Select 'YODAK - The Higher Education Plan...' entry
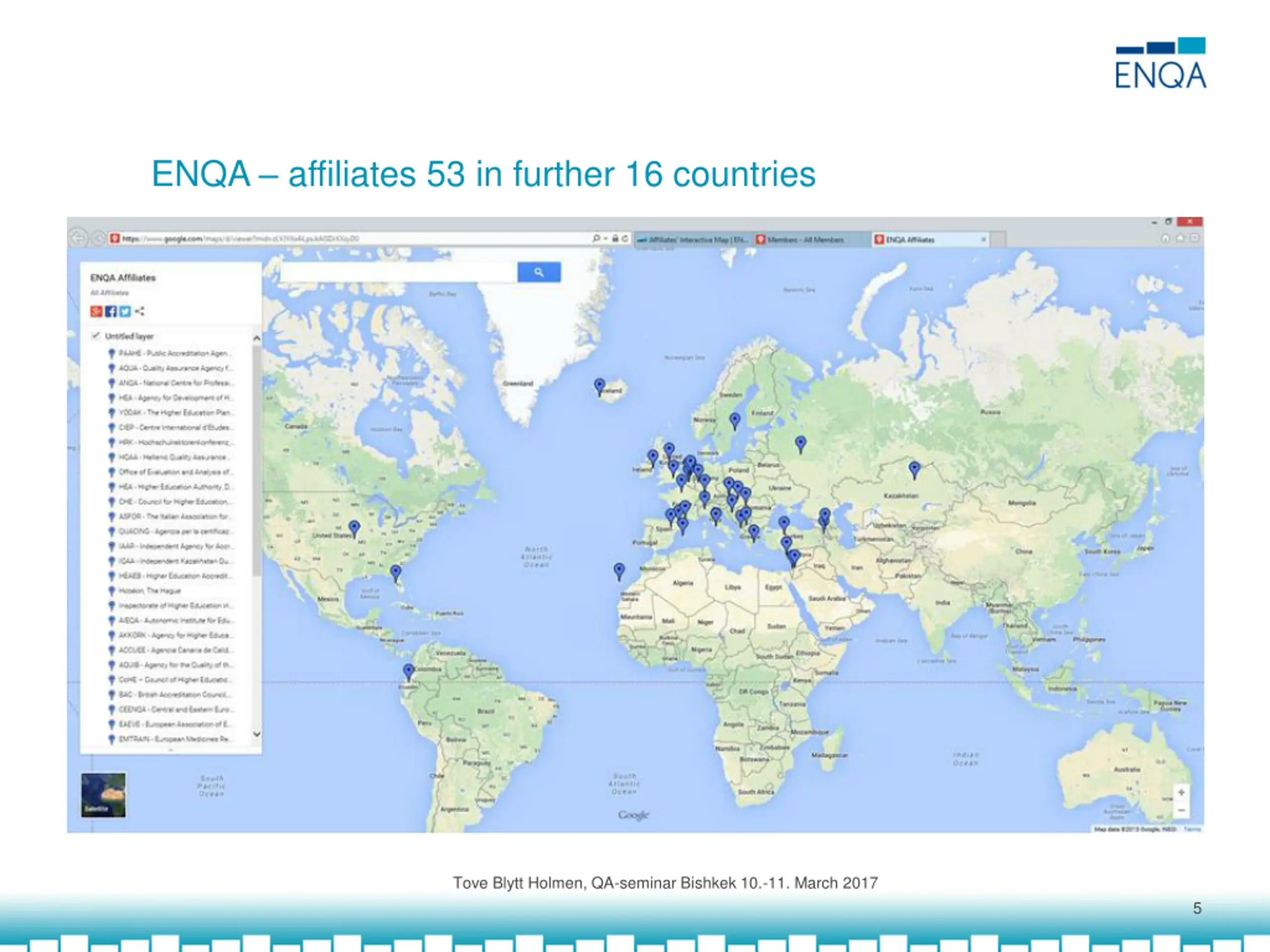 pos(171,413)
